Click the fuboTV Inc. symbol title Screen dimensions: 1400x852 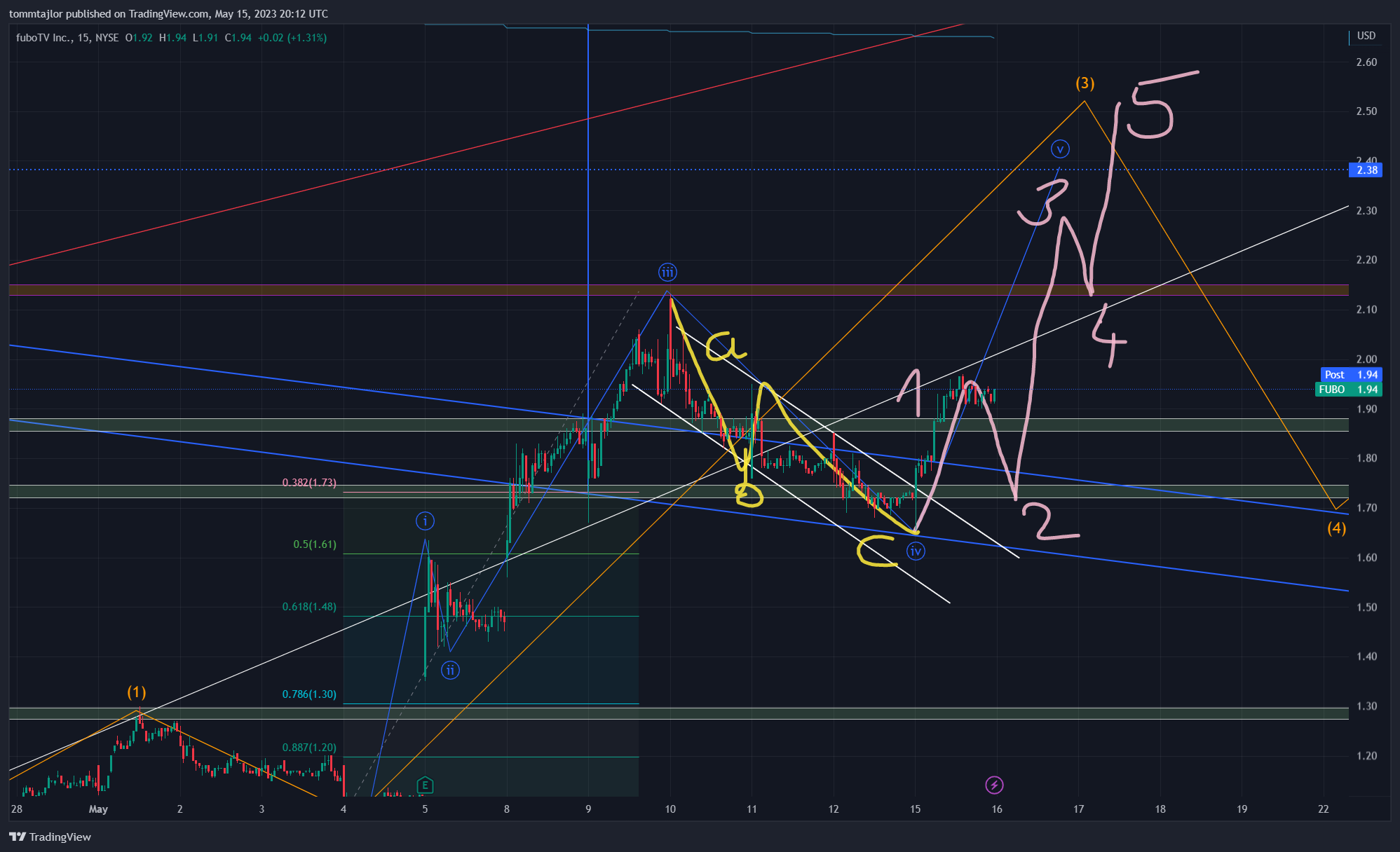(x=43, y=38)
